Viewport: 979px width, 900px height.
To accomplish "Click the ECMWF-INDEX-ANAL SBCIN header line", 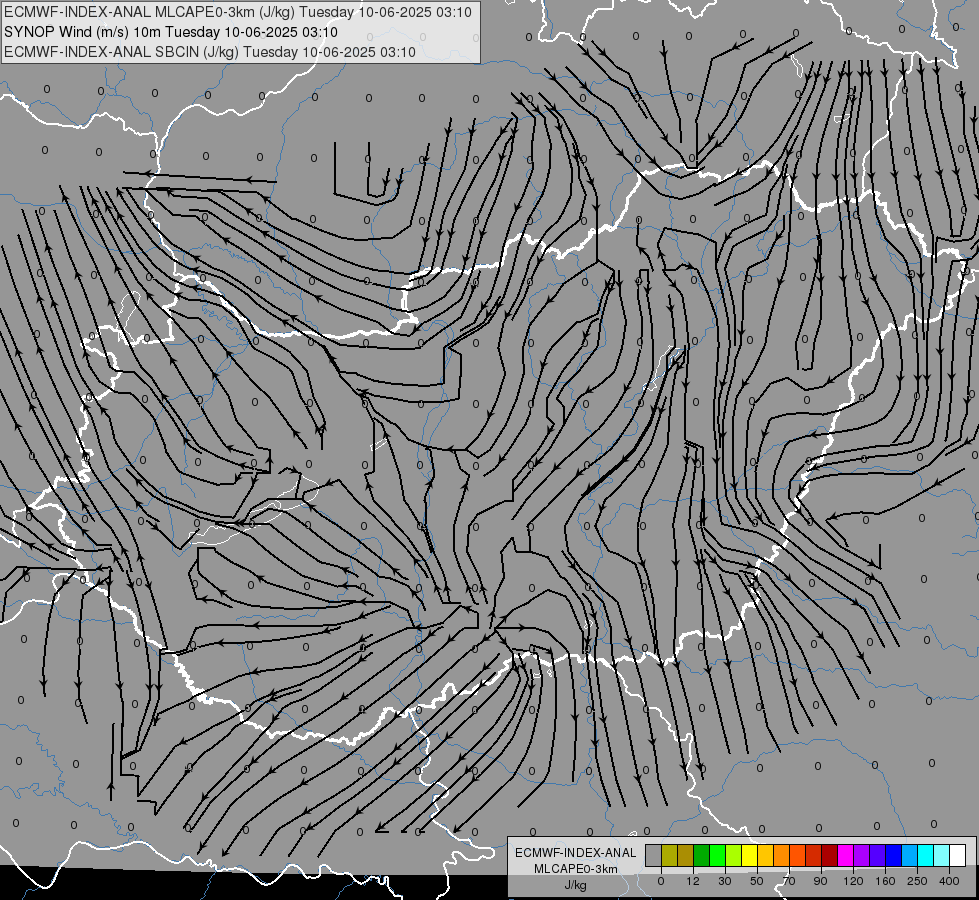I will coord(210,52).
